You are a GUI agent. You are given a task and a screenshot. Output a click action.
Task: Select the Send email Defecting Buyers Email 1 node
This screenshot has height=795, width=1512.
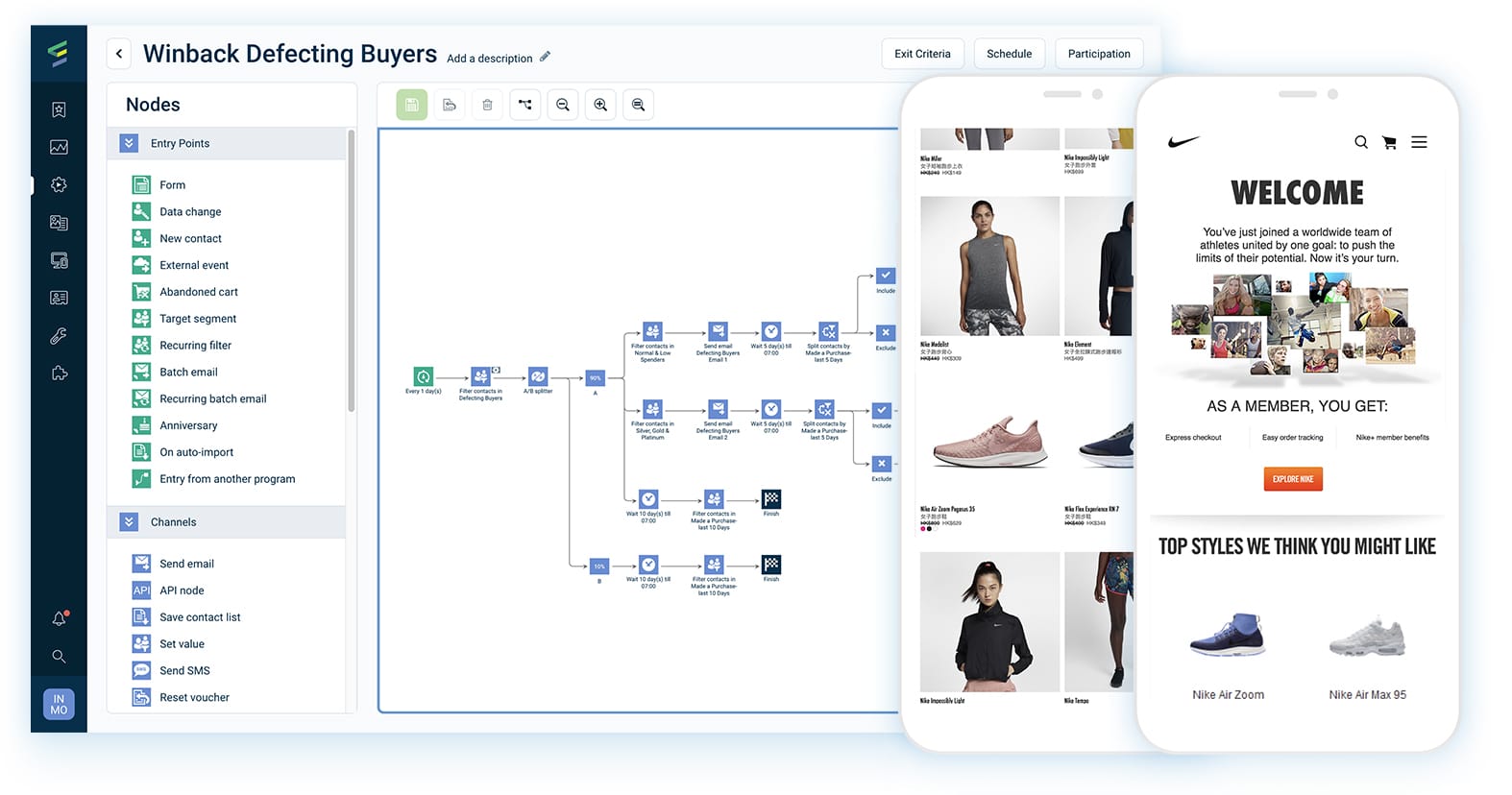click(718, 331)
